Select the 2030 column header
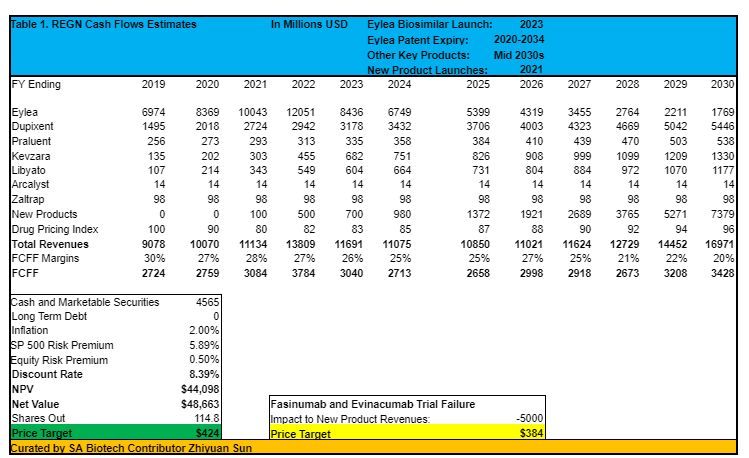 coord(722,85)
